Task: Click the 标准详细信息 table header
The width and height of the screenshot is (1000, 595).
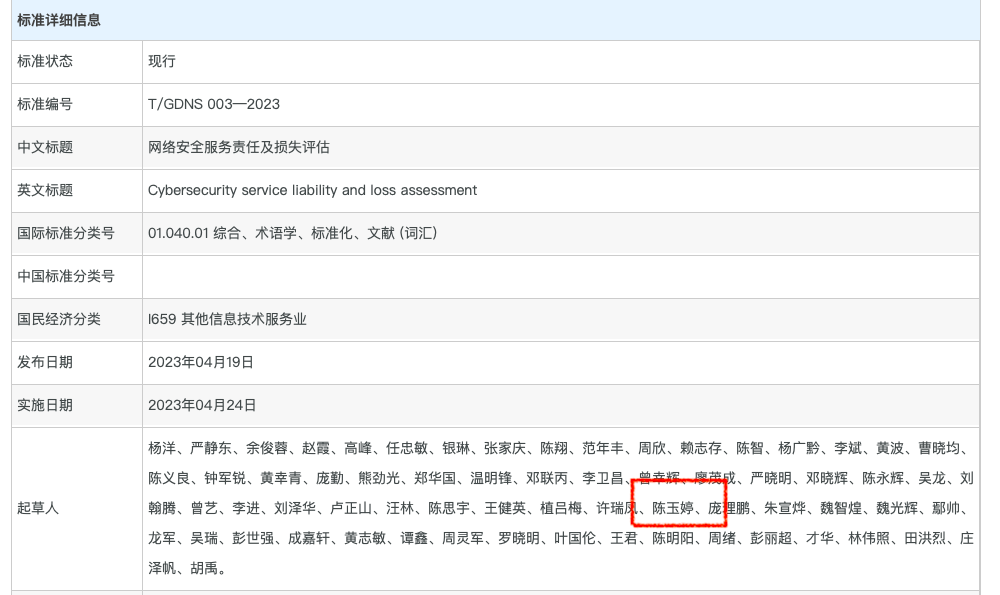Action: pyautogui.click(x=59, y=20)
